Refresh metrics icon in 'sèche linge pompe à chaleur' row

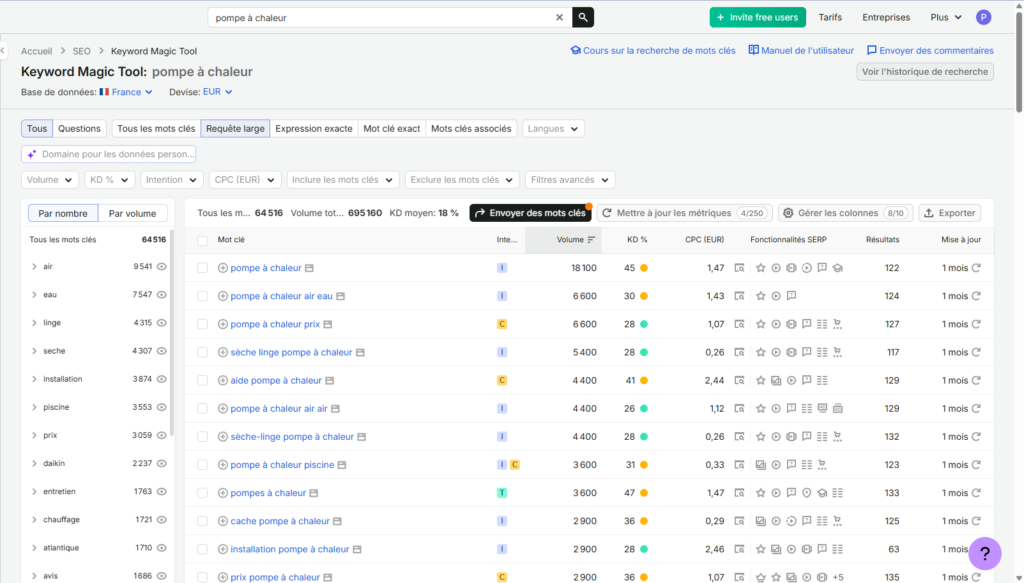(x=976, y=352)
